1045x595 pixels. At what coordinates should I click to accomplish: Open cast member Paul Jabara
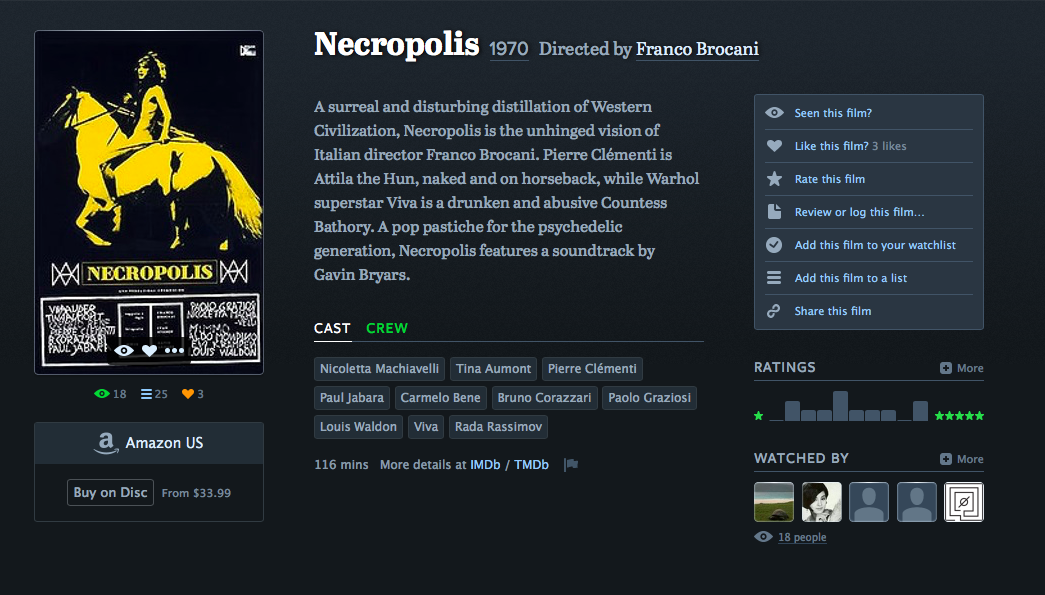[352, 398]
